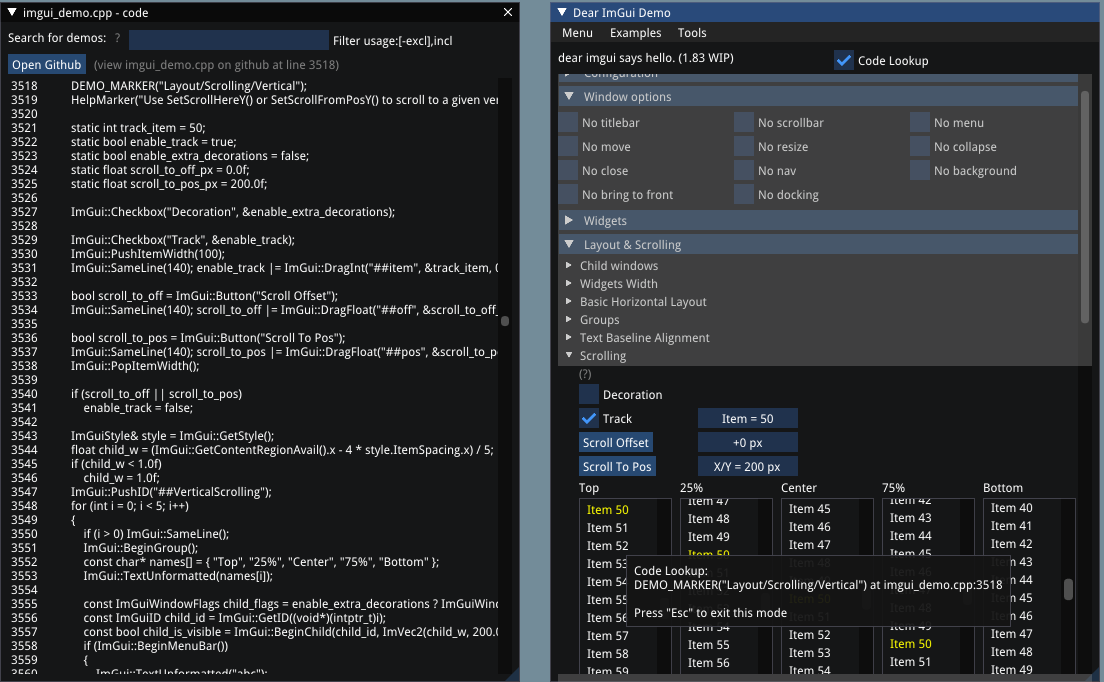Close the imgui_demo.cpp code window
The width and height of the screenshot is (1104, 682).
coord(508,12)
